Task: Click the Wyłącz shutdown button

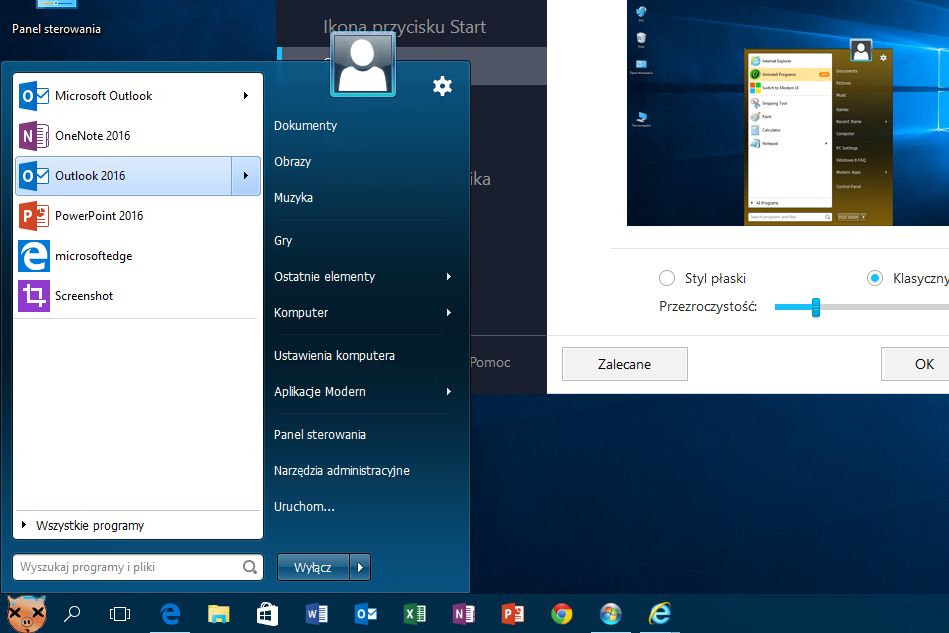Action: tap(313, 567)
